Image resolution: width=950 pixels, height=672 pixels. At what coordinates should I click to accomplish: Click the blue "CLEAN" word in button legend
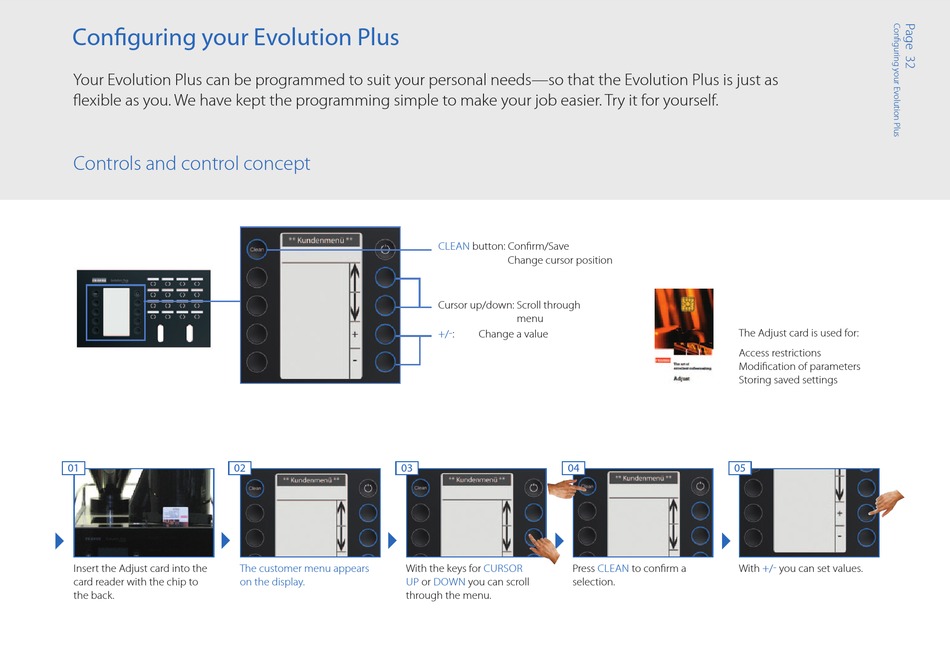(x=454, y=246)
